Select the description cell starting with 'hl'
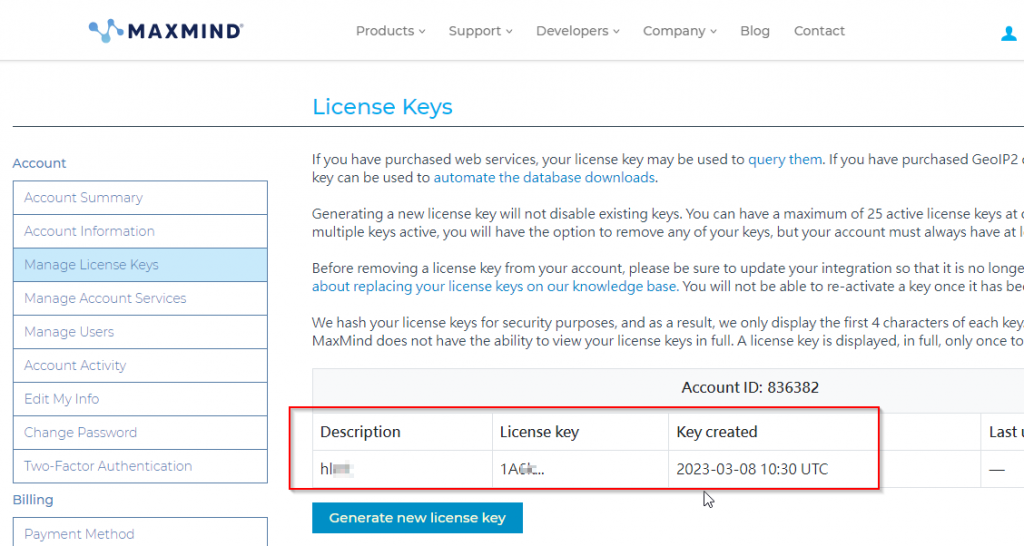The width and height of the screenshot is (1024, 546). (x=402, y=469)
